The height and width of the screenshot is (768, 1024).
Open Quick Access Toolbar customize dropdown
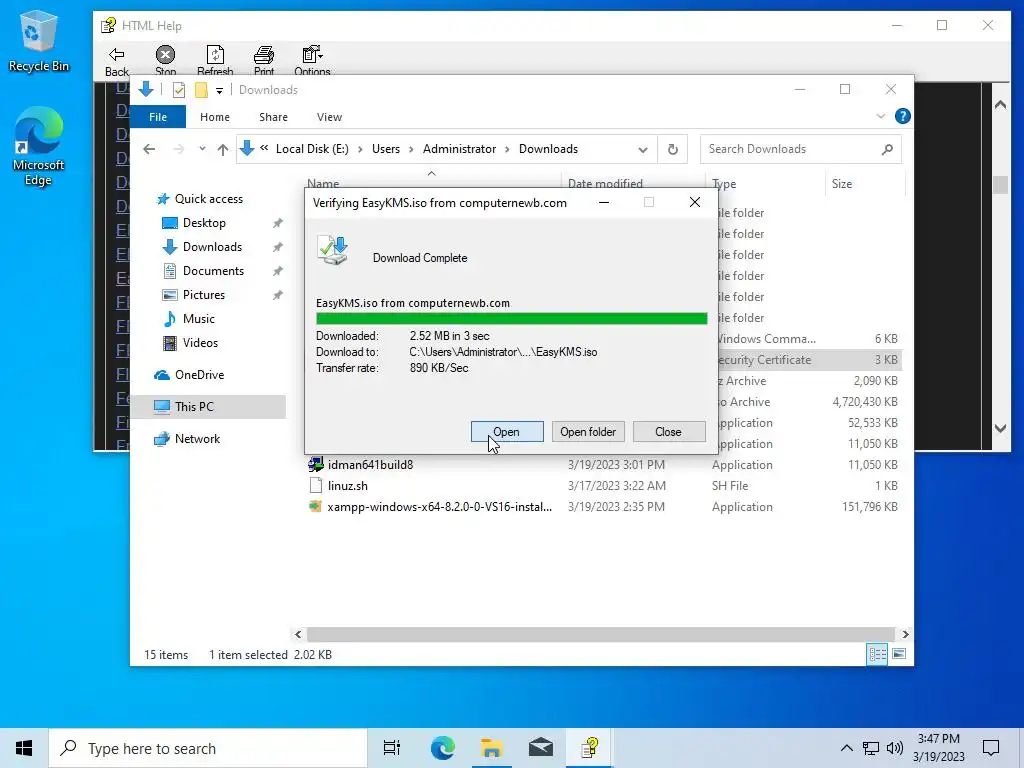click(219, 90)
